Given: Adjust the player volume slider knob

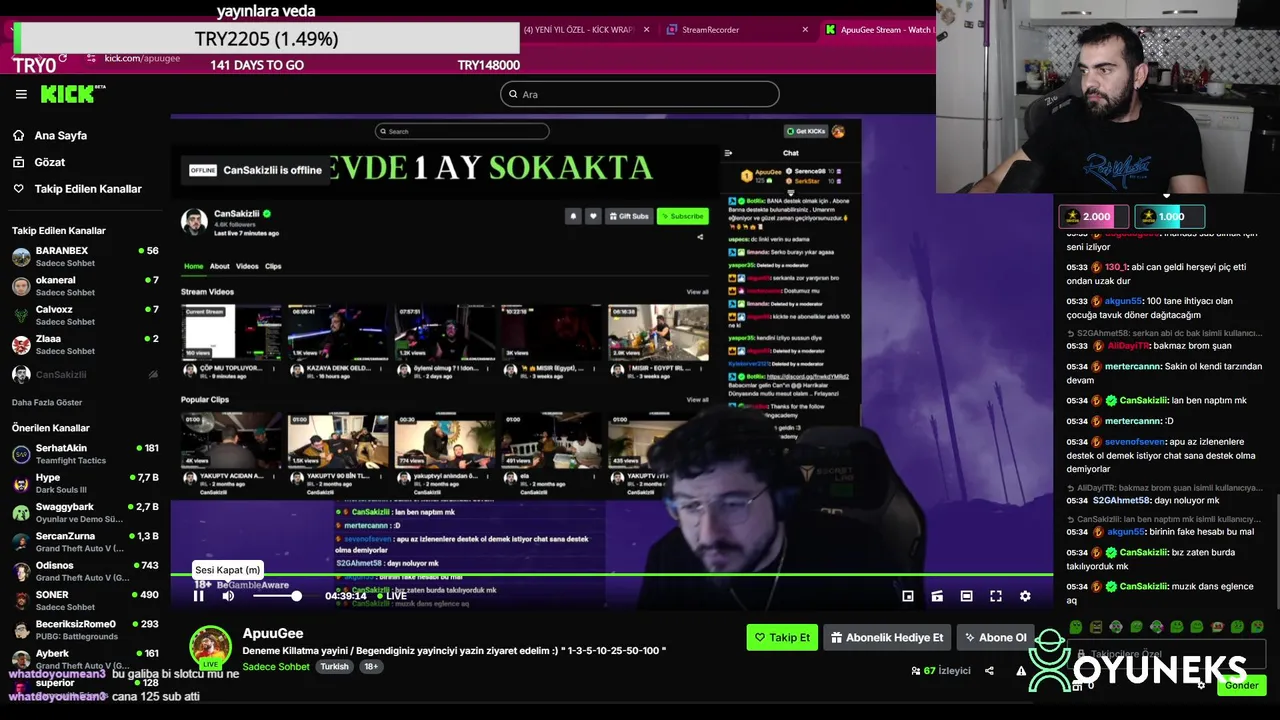Looking at the screenshot, I should [x=296, y=596].
